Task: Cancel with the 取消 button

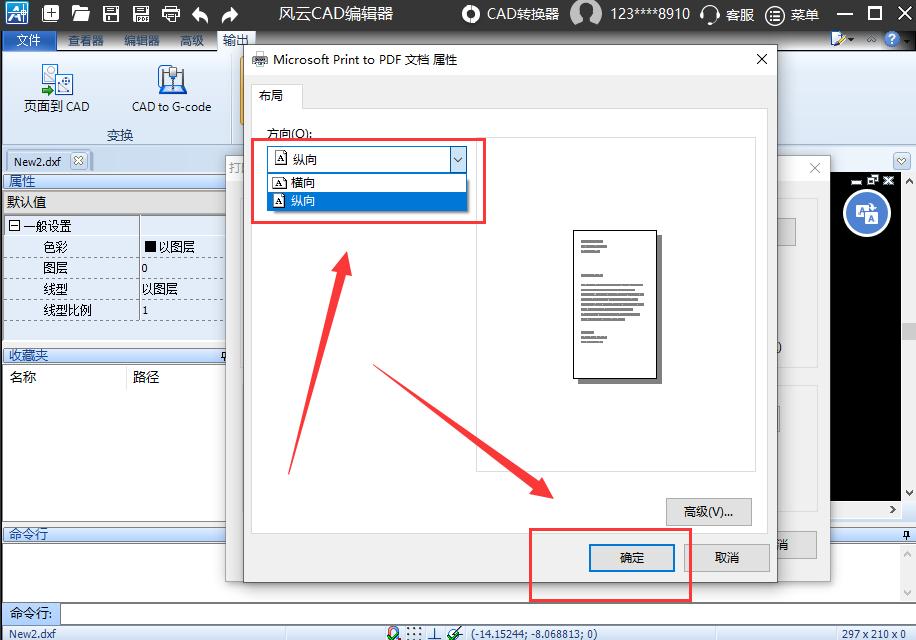Action: 727,558
